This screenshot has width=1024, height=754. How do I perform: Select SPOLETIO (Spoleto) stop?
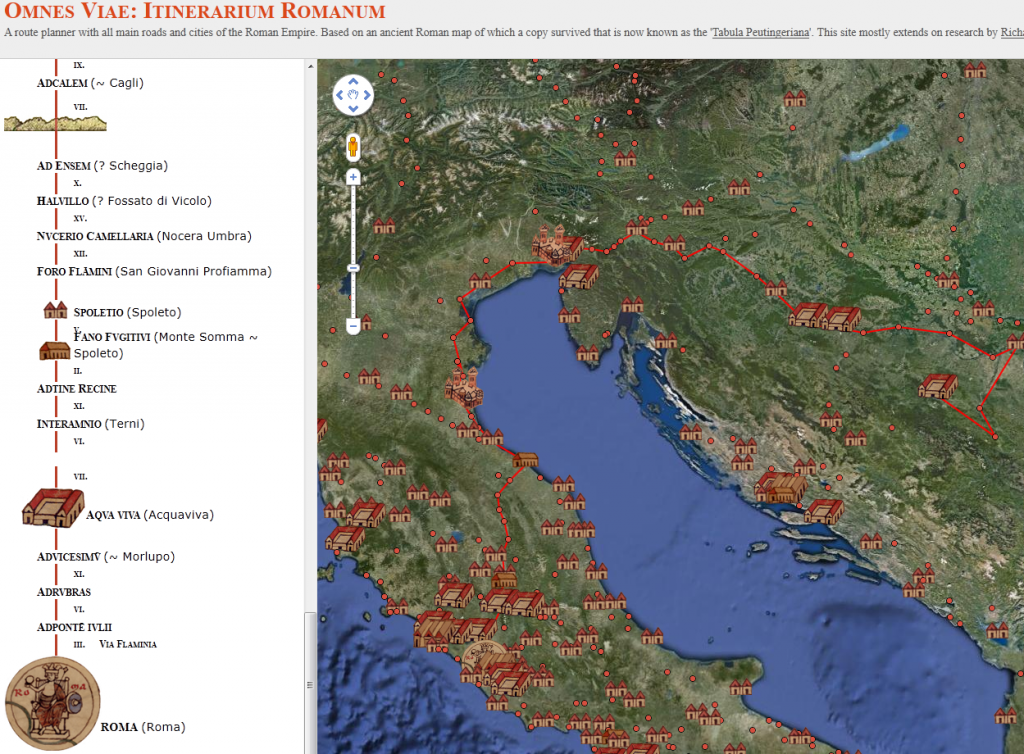(x=127, y=312)
